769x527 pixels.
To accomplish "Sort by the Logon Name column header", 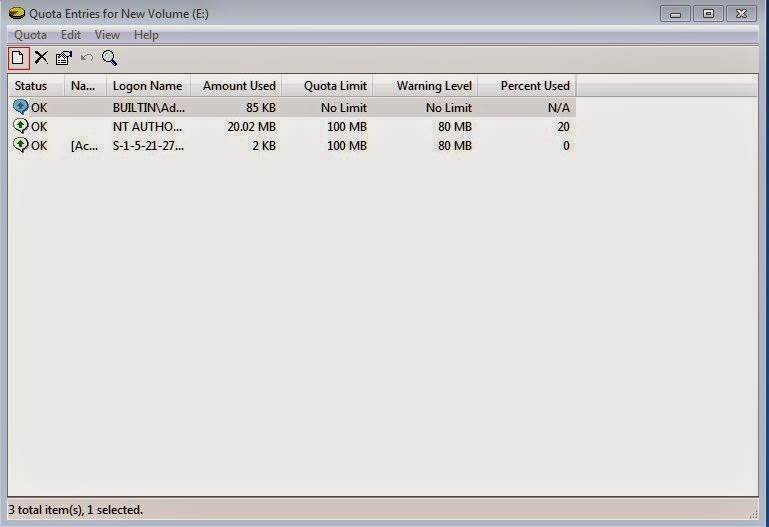I will [148, 86].
